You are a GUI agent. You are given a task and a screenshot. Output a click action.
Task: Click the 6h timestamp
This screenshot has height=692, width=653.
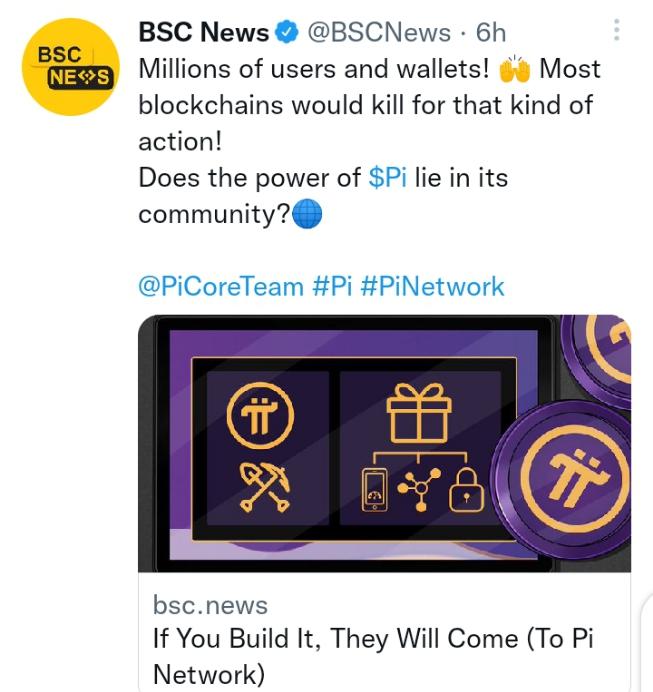pos(491,33)
